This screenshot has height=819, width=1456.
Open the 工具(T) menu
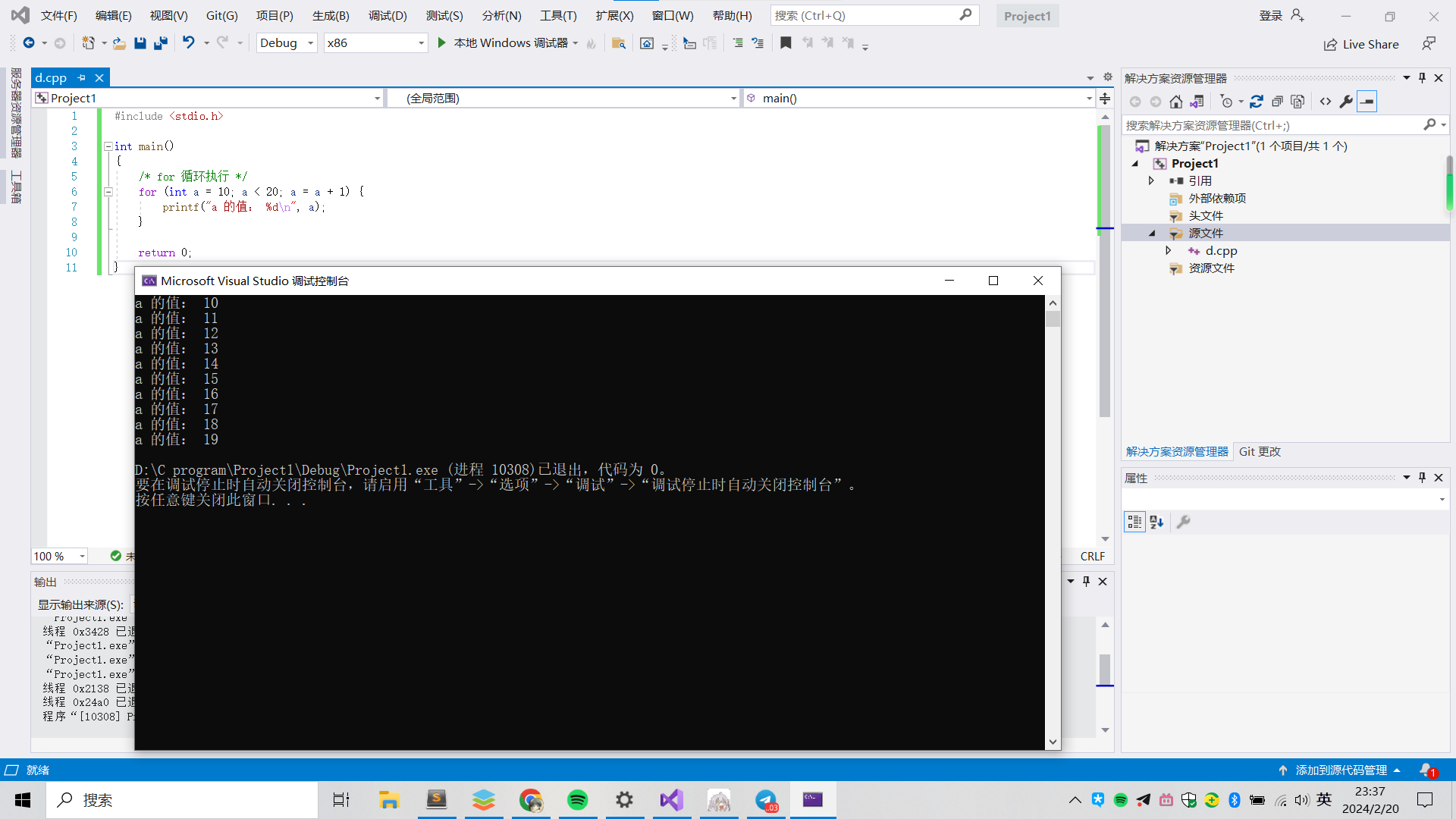tap(558, 15)
